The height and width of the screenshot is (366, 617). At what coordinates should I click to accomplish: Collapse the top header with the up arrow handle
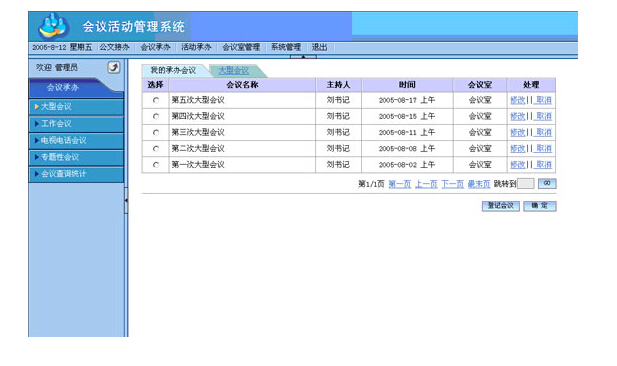[x=303, y=57]
